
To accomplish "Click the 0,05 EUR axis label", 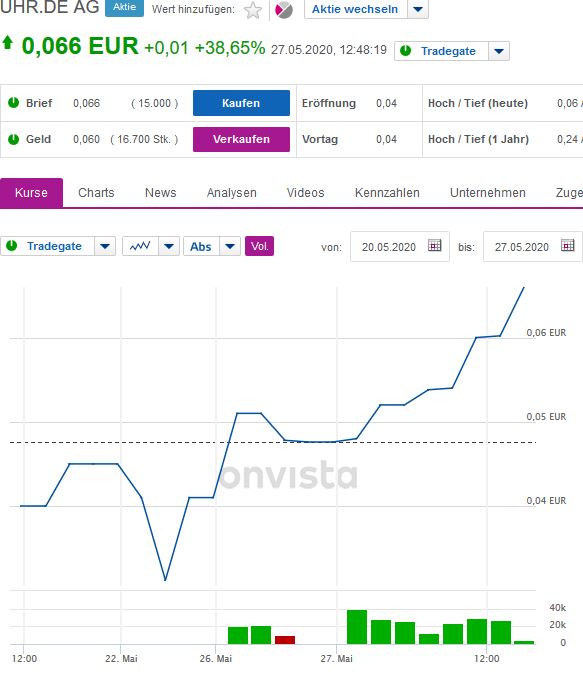I will pyautogui.click(x=546, y=416).
